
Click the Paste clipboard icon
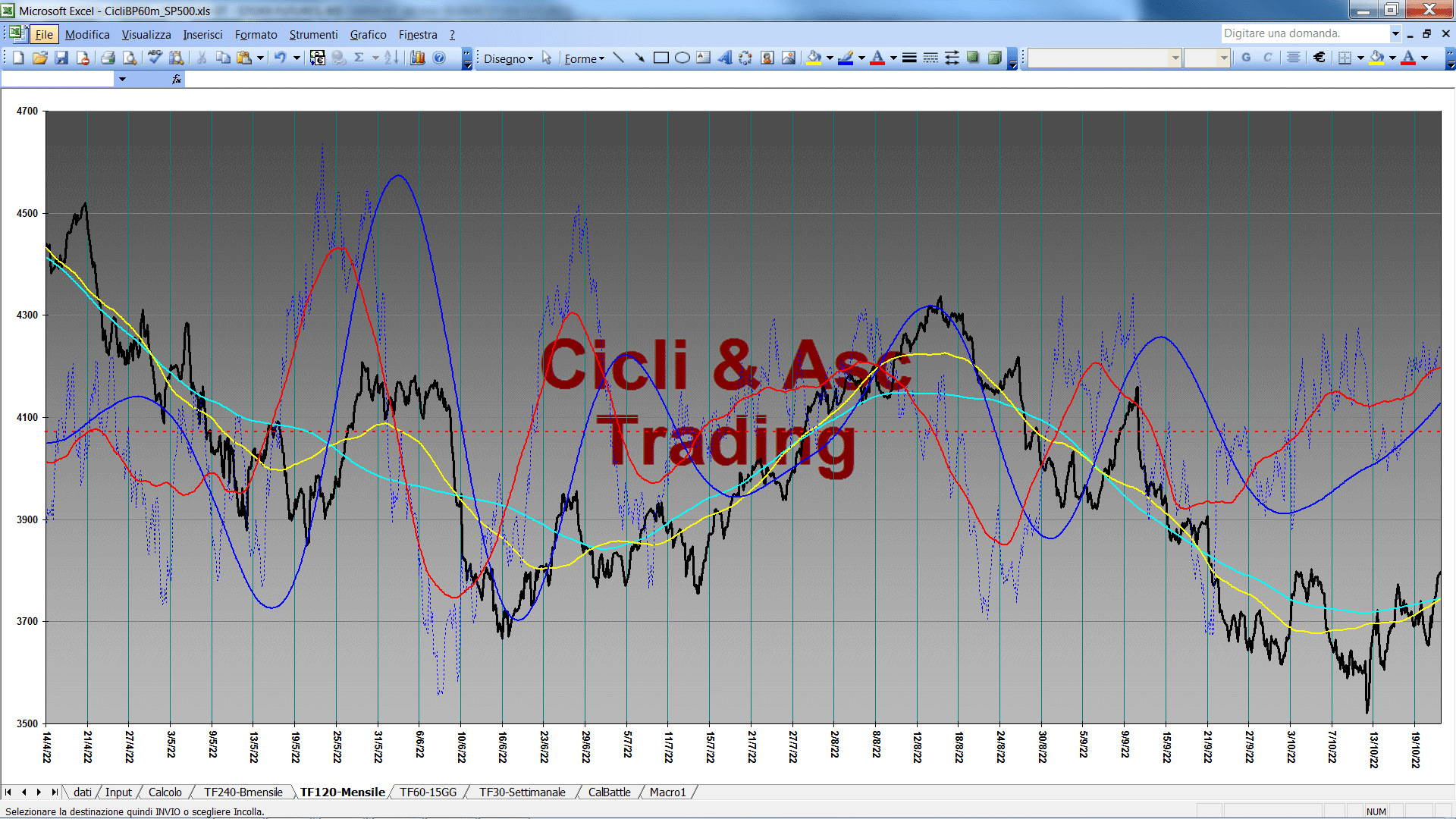tap(244, 58)
